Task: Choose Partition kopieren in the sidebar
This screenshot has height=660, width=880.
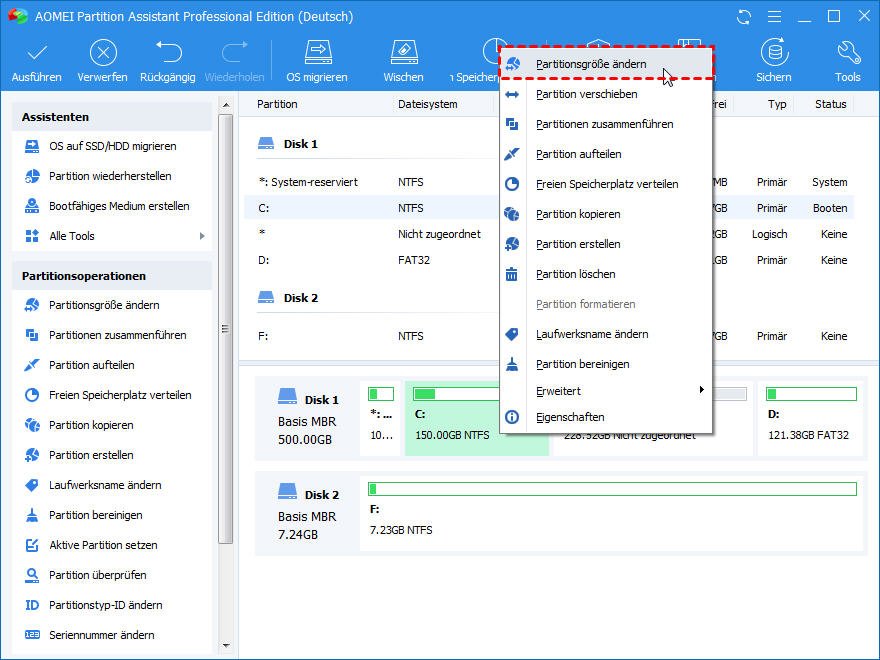Action: pos(91,425)
